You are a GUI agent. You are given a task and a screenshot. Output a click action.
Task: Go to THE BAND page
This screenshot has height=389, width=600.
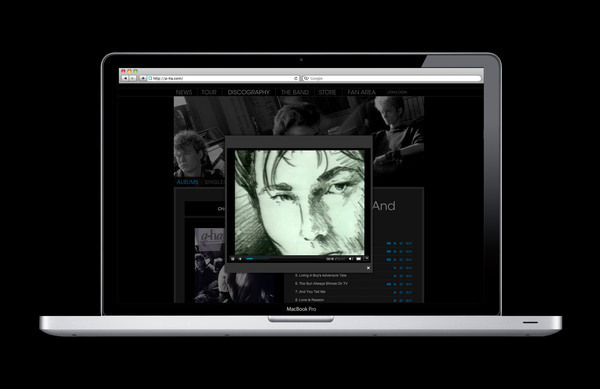295,92
